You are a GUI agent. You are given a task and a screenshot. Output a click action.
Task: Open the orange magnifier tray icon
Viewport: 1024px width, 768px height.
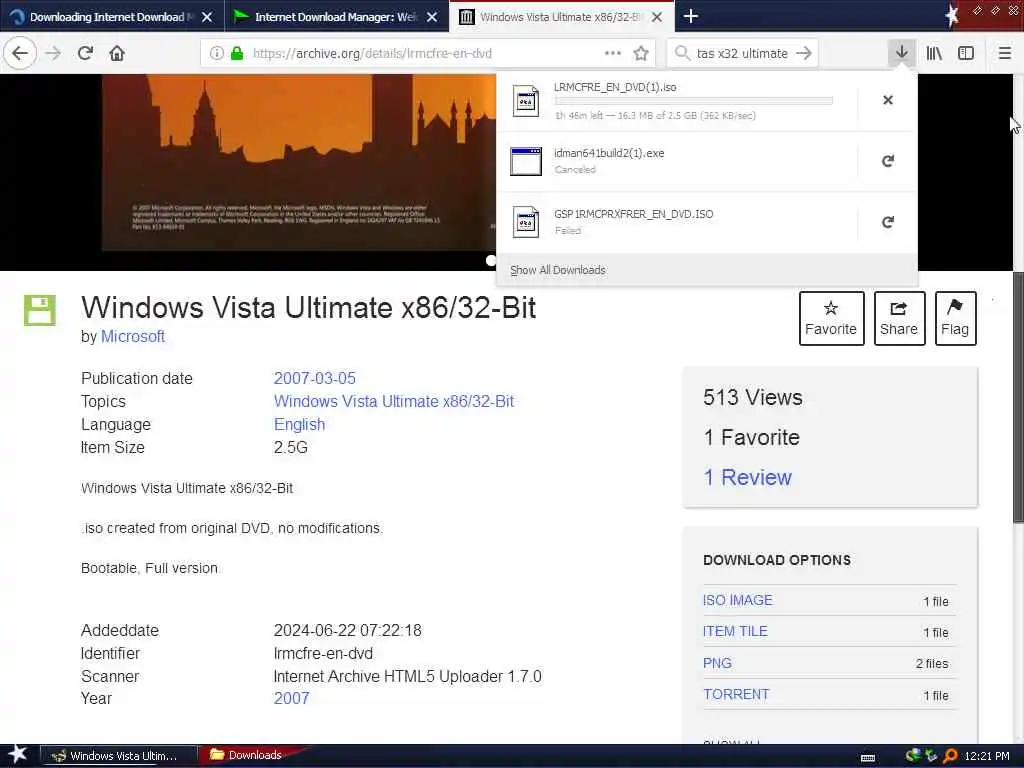pos(950,756)
